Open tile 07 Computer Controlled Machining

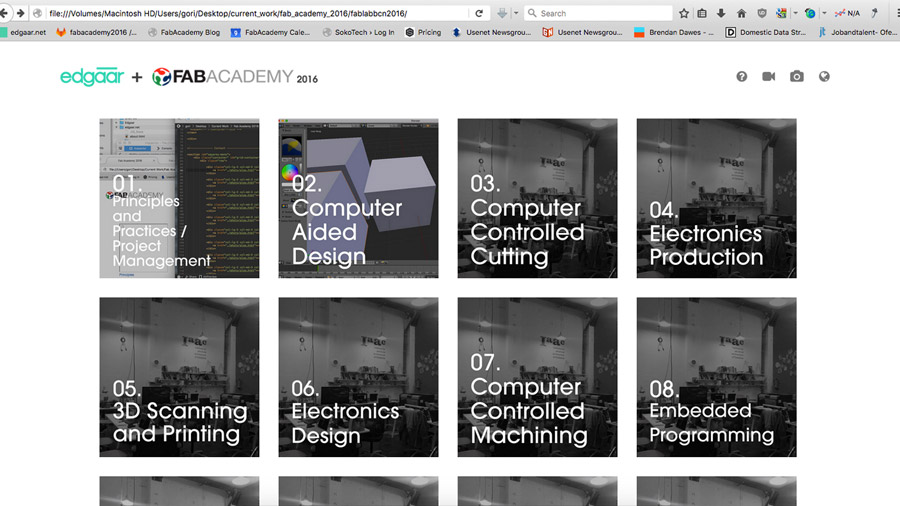tap(537, 377)
